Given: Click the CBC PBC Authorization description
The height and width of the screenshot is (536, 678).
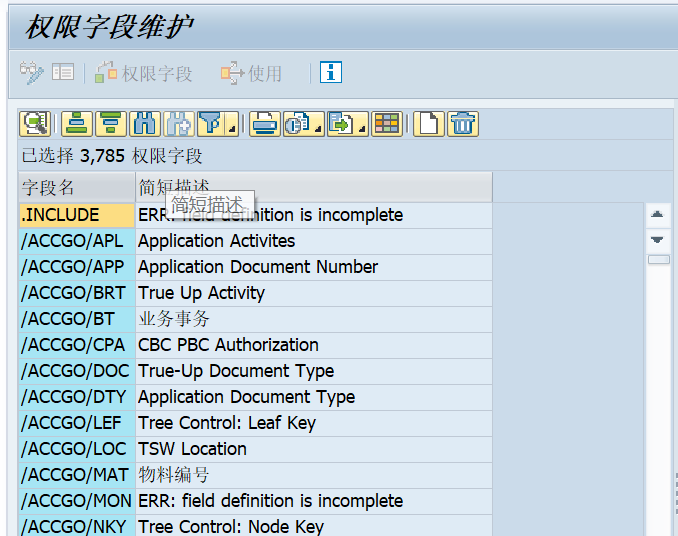Looking at the screenshot, I should click(x=314, y=345).
